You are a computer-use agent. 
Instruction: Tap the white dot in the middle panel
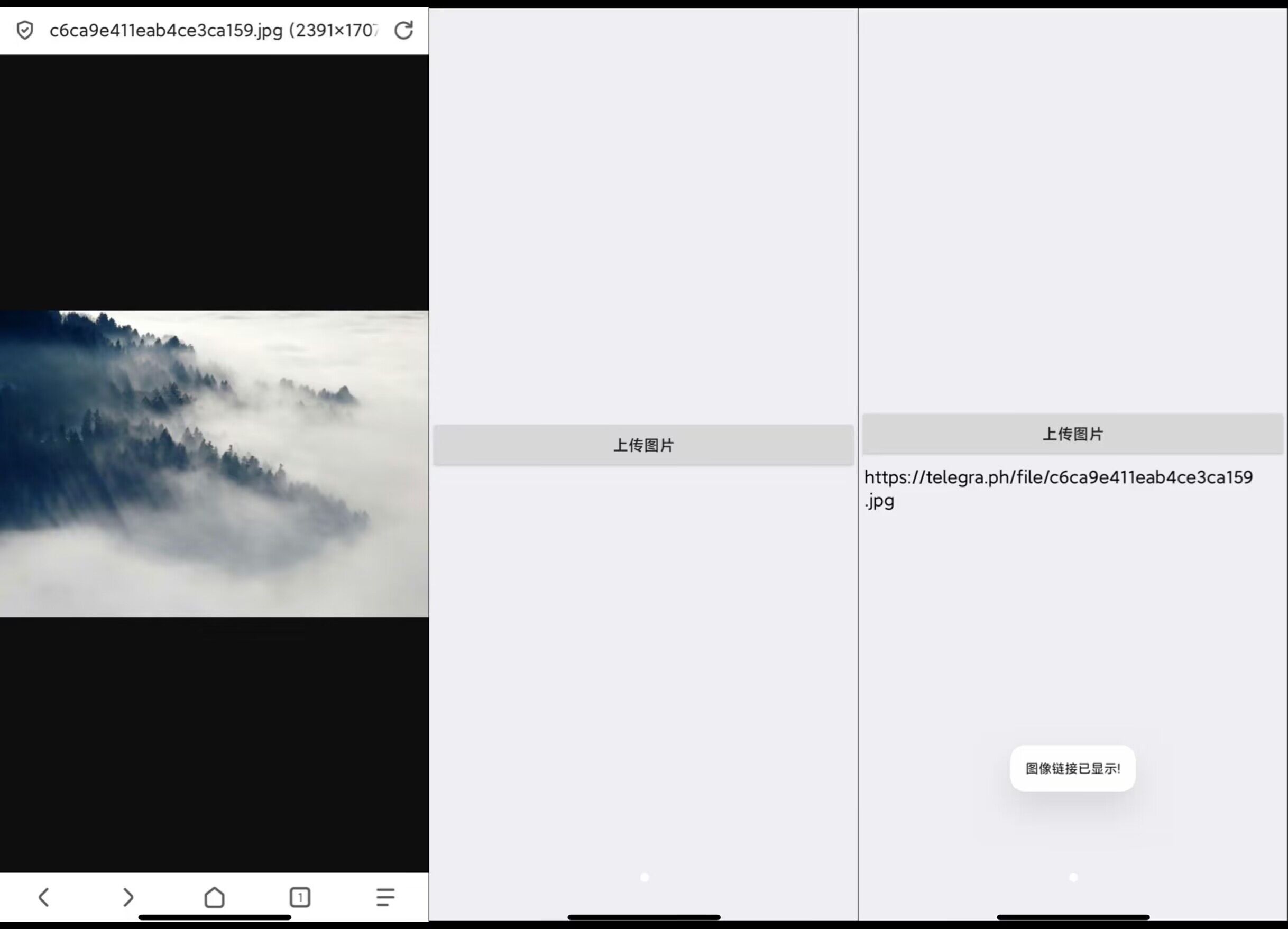pos(644,877)
